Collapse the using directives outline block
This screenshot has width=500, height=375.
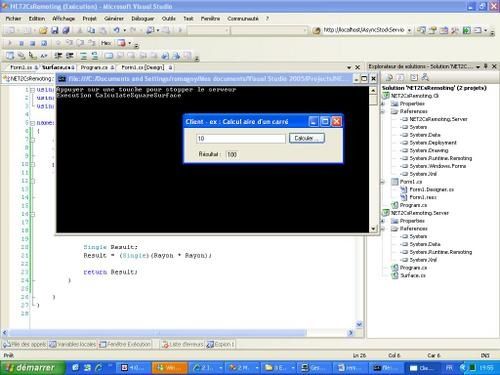(32, 90)
